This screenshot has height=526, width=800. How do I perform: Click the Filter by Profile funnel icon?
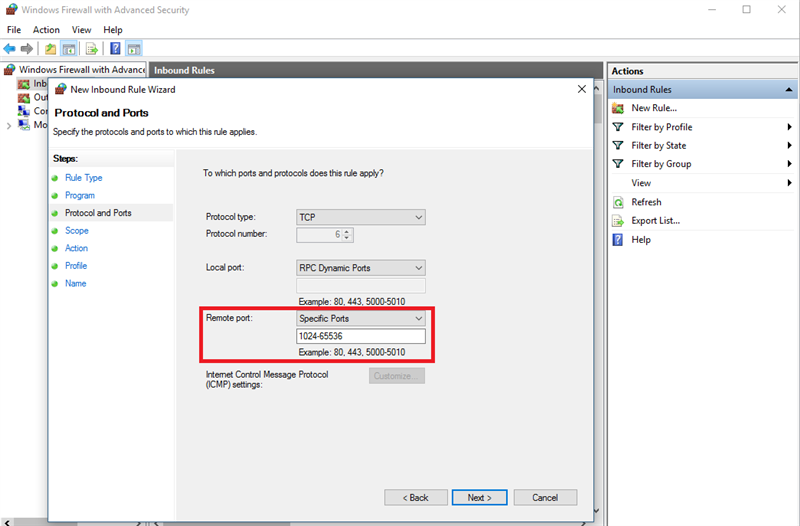pos(618,127)
